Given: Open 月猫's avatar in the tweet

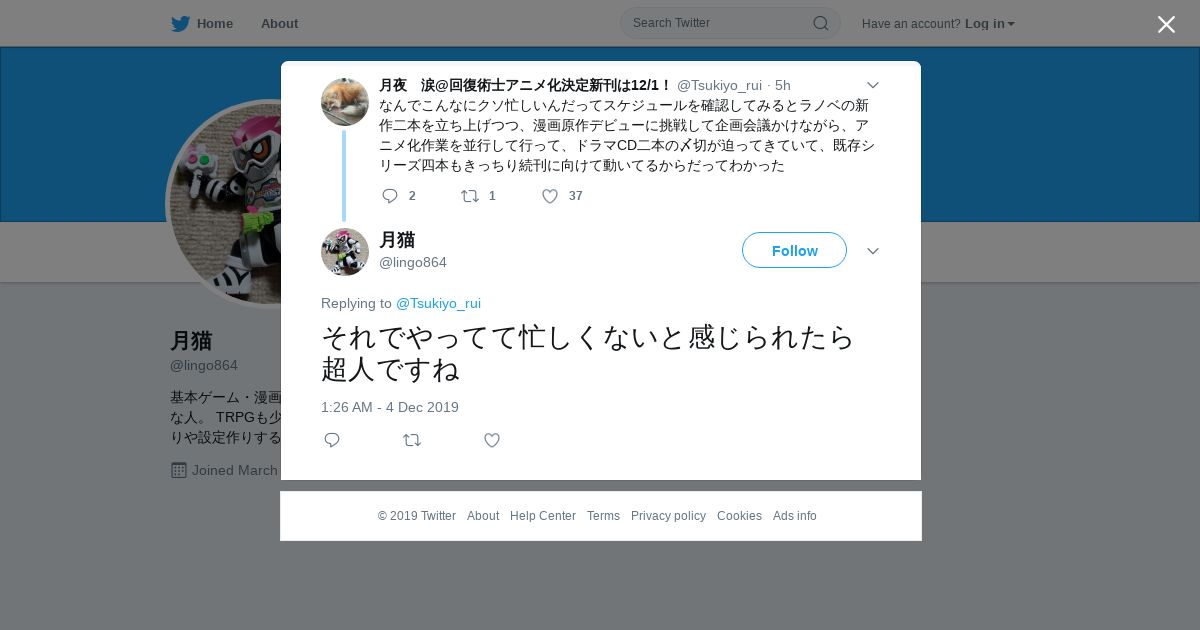Looking at the screenshot, I should click(345, 251).
